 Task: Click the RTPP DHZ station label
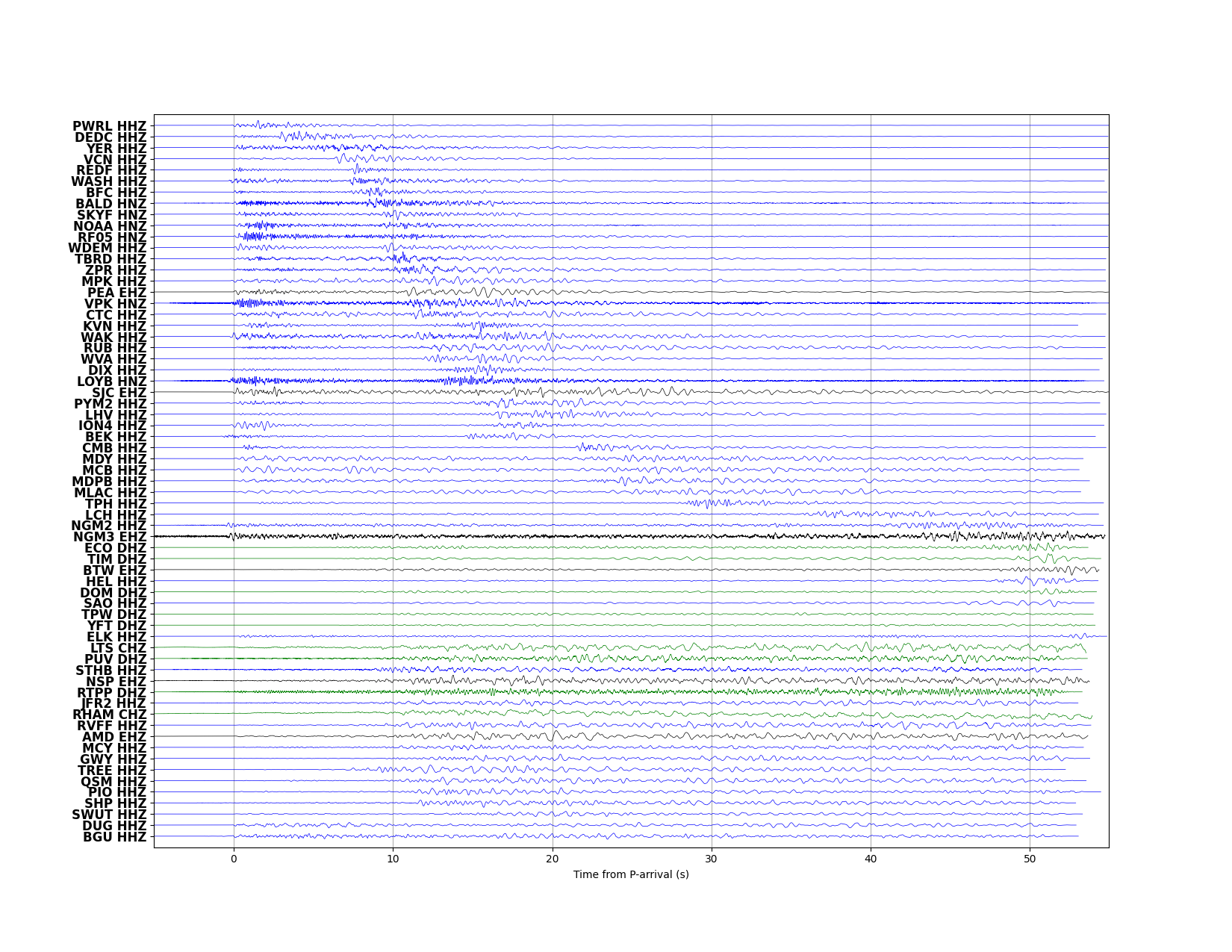[112, 692]
